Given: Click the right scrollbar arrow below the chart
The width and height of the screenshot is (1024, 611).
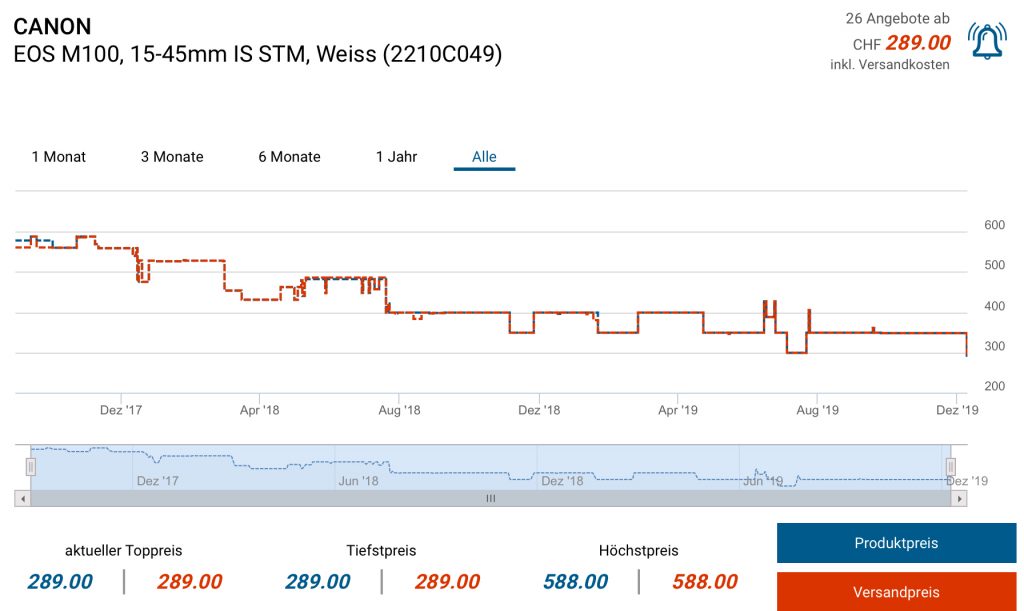Looking at the screenshot, I should pyautogui.click(x=961, y=498).
